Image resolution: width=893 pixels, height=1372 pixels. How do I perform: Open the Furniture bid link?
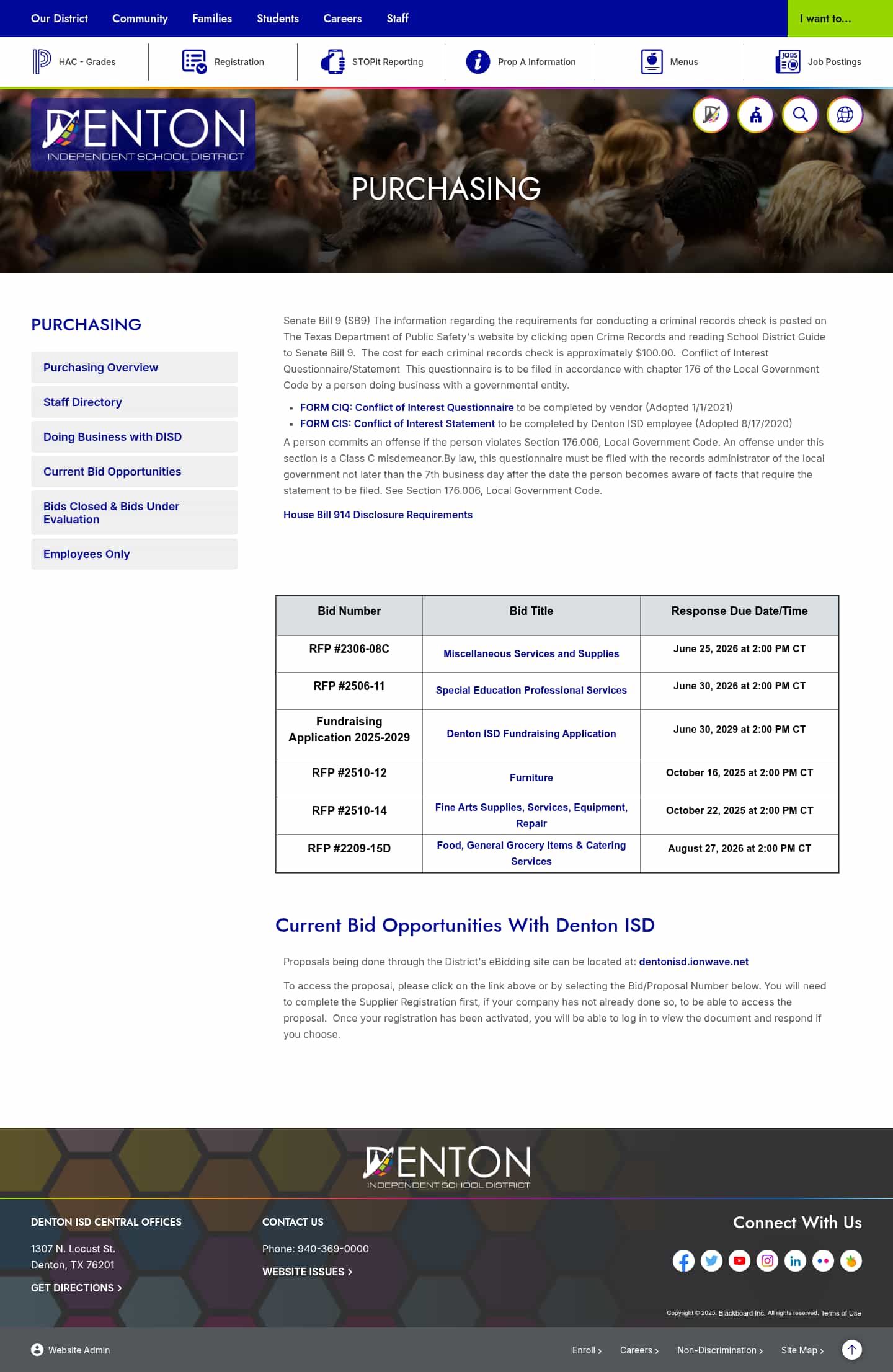pos(531,777)
